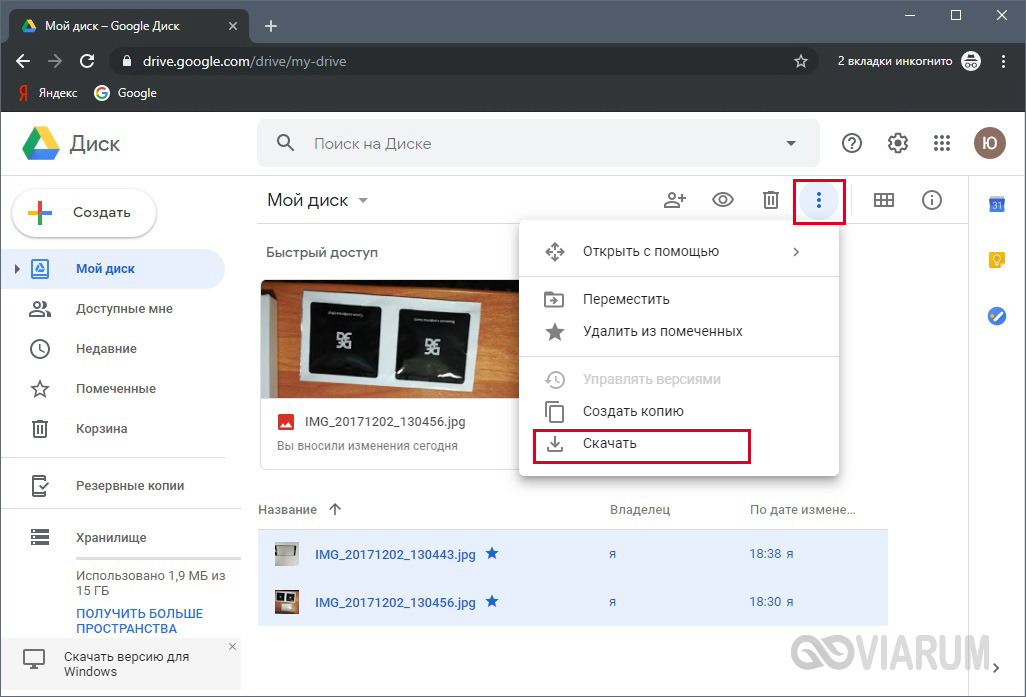Select Создать копию menu entry
1026x697 pixels.
point(633,411)
